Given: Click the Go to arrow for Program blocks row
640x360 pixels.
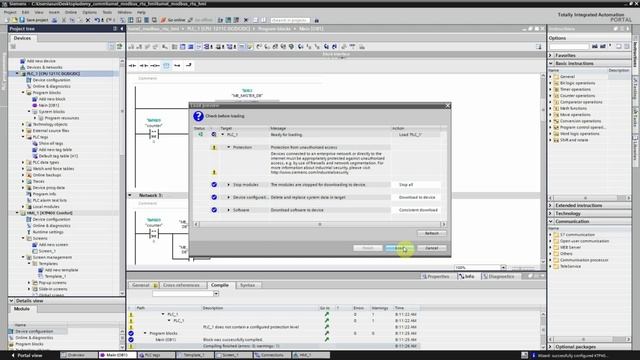Looking at the screenshot, I should pos(327,333).
